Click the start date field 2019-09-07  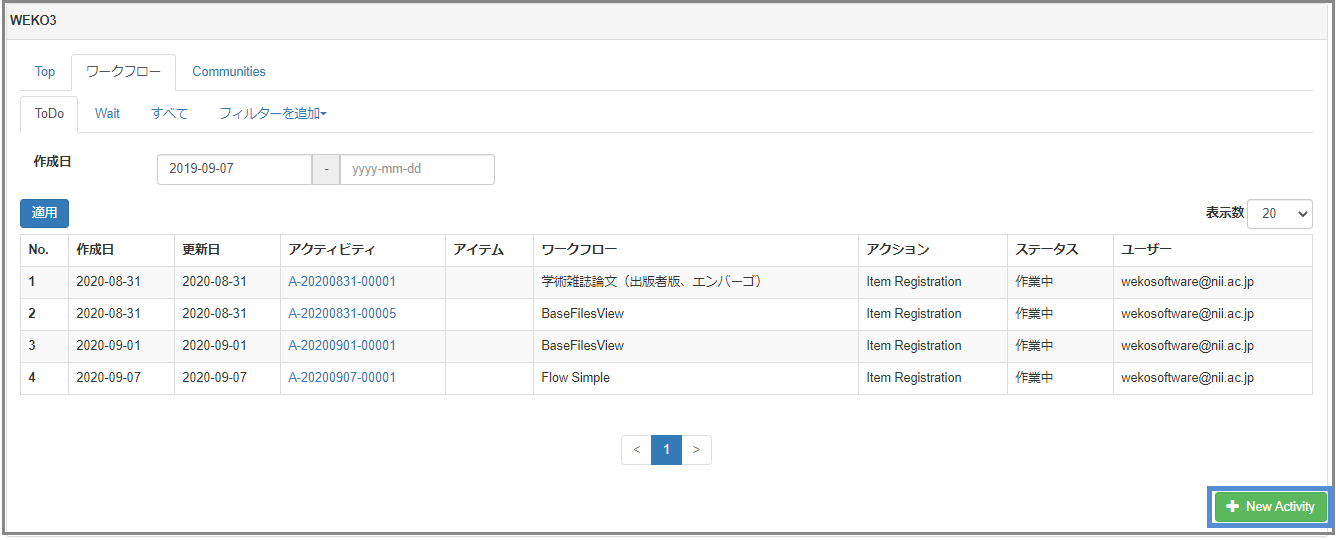[234, 169]
